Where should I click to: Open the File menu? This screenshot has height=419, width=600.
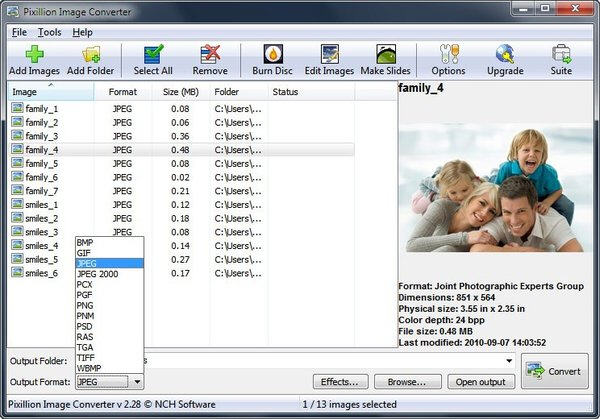(19, 32)
